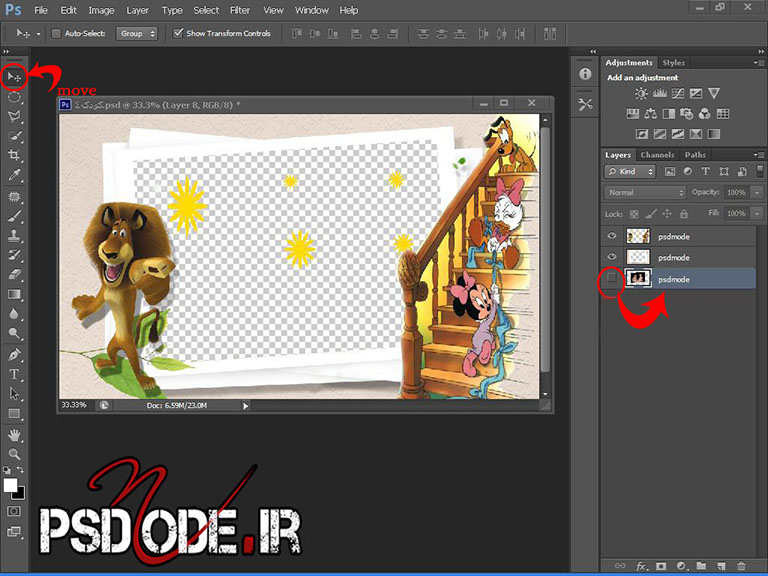
Task: Open layer filter Kind dropdown
Action: click(x=630, y=171)
